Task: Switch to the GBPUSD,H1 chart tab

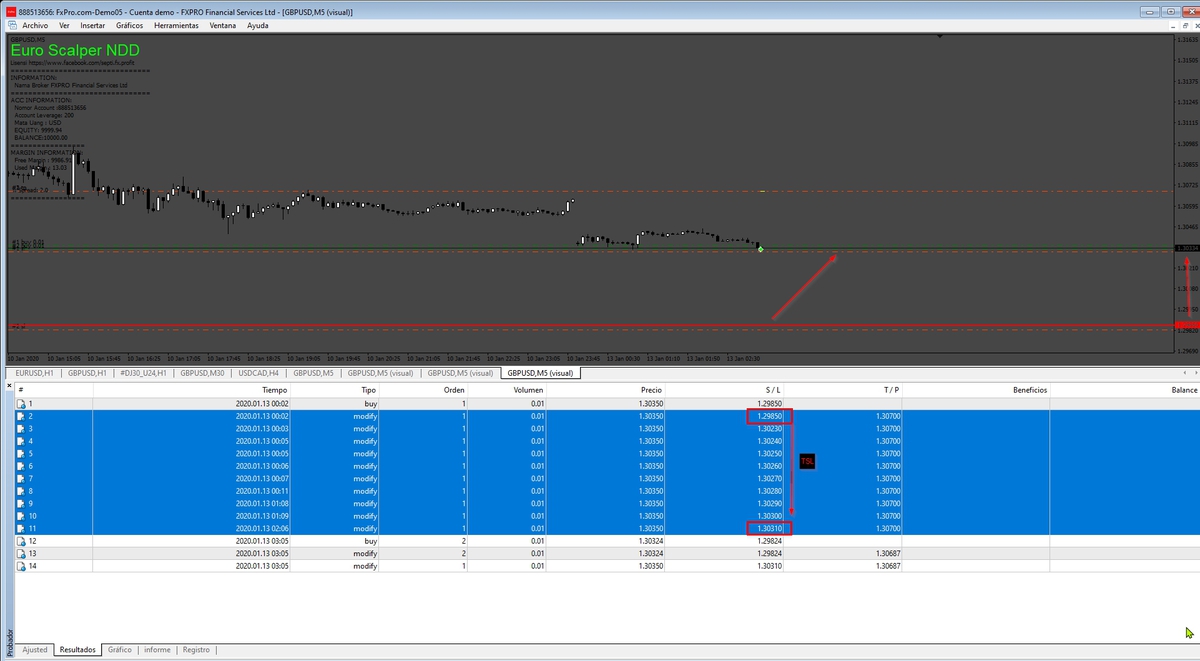Action: pos(87,373)
